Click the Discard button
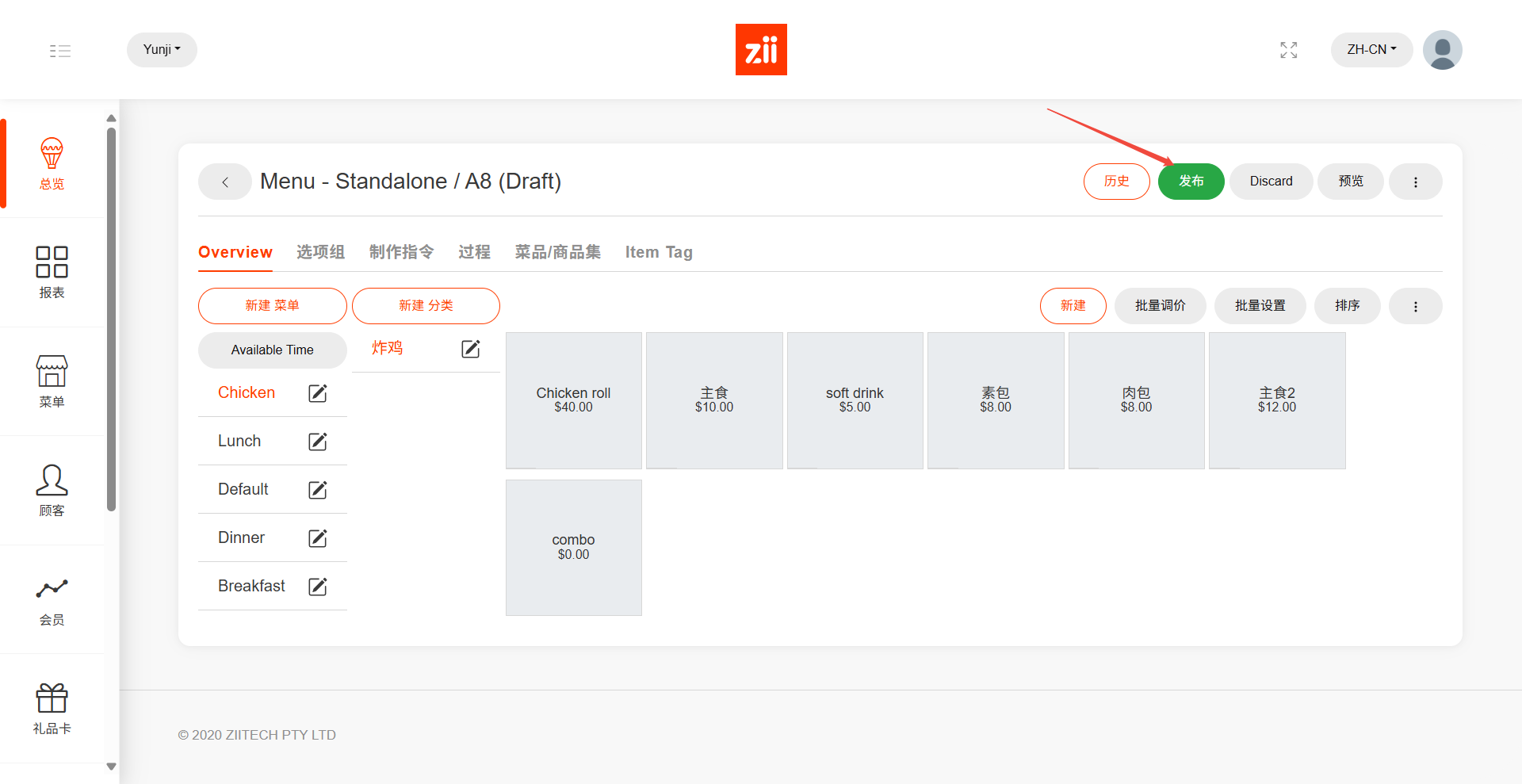The image size is (1522, 784). pyautogui.click(x=1270, y=182)
